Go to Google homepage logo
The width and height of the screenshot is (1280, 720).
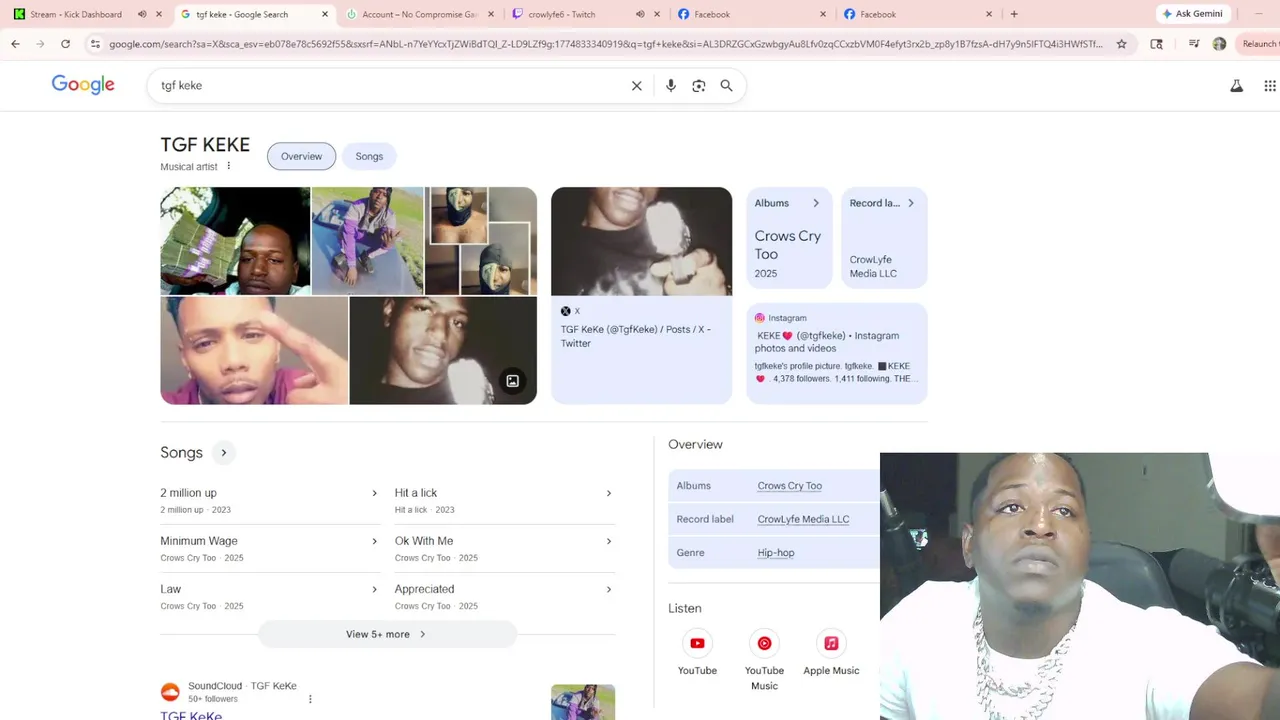pyautogui.click(x=83, y=85)
